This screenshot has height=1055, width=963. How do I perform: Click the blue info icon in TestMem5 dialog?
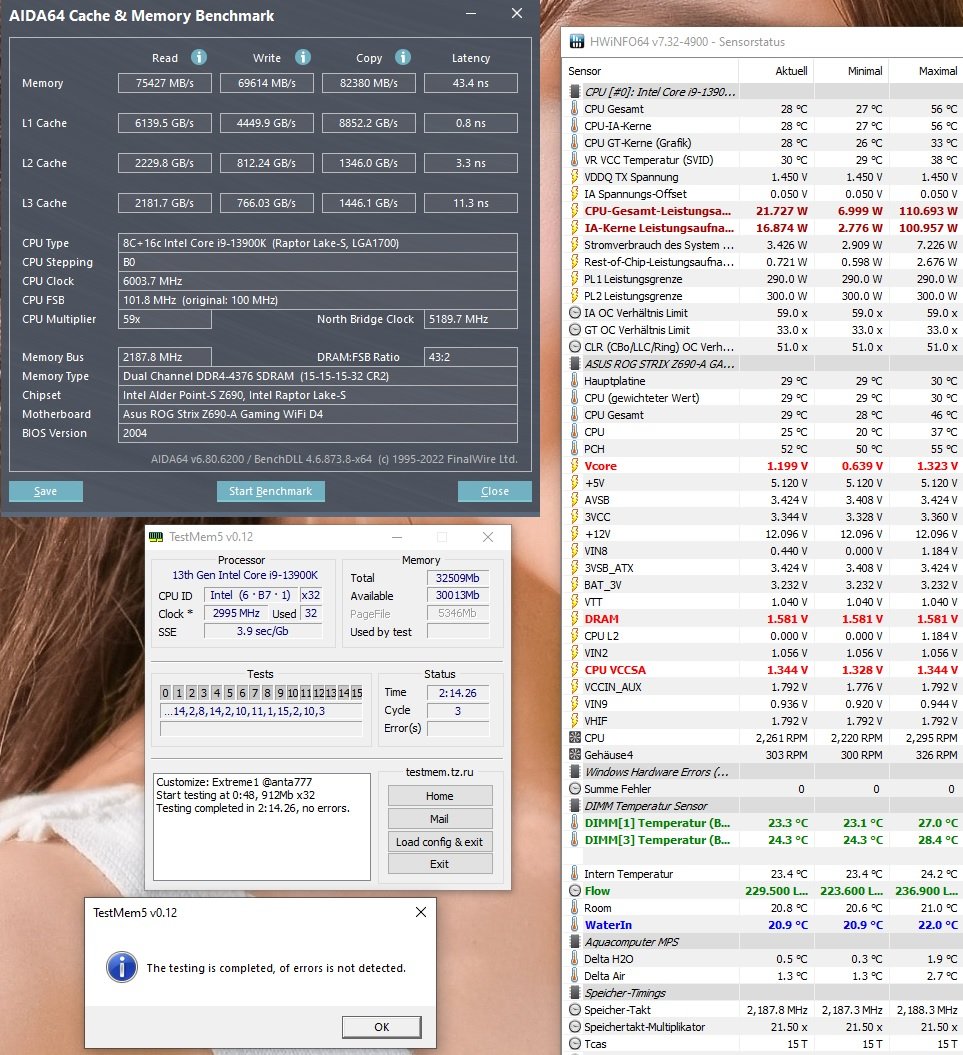pyautogui.click(x=122, y=968)
